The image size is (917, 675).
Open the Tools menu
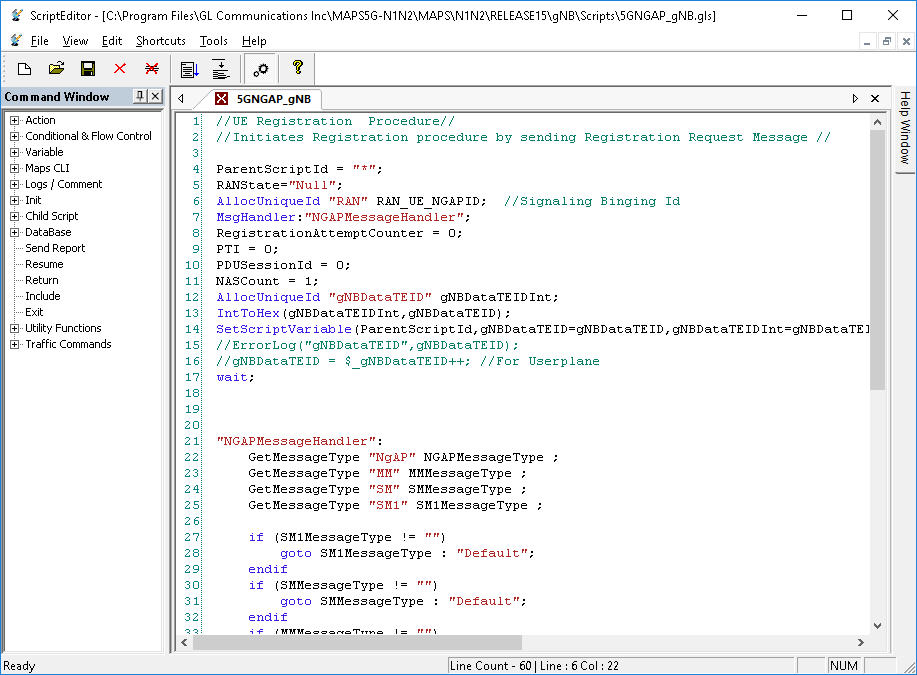point(213,41)
